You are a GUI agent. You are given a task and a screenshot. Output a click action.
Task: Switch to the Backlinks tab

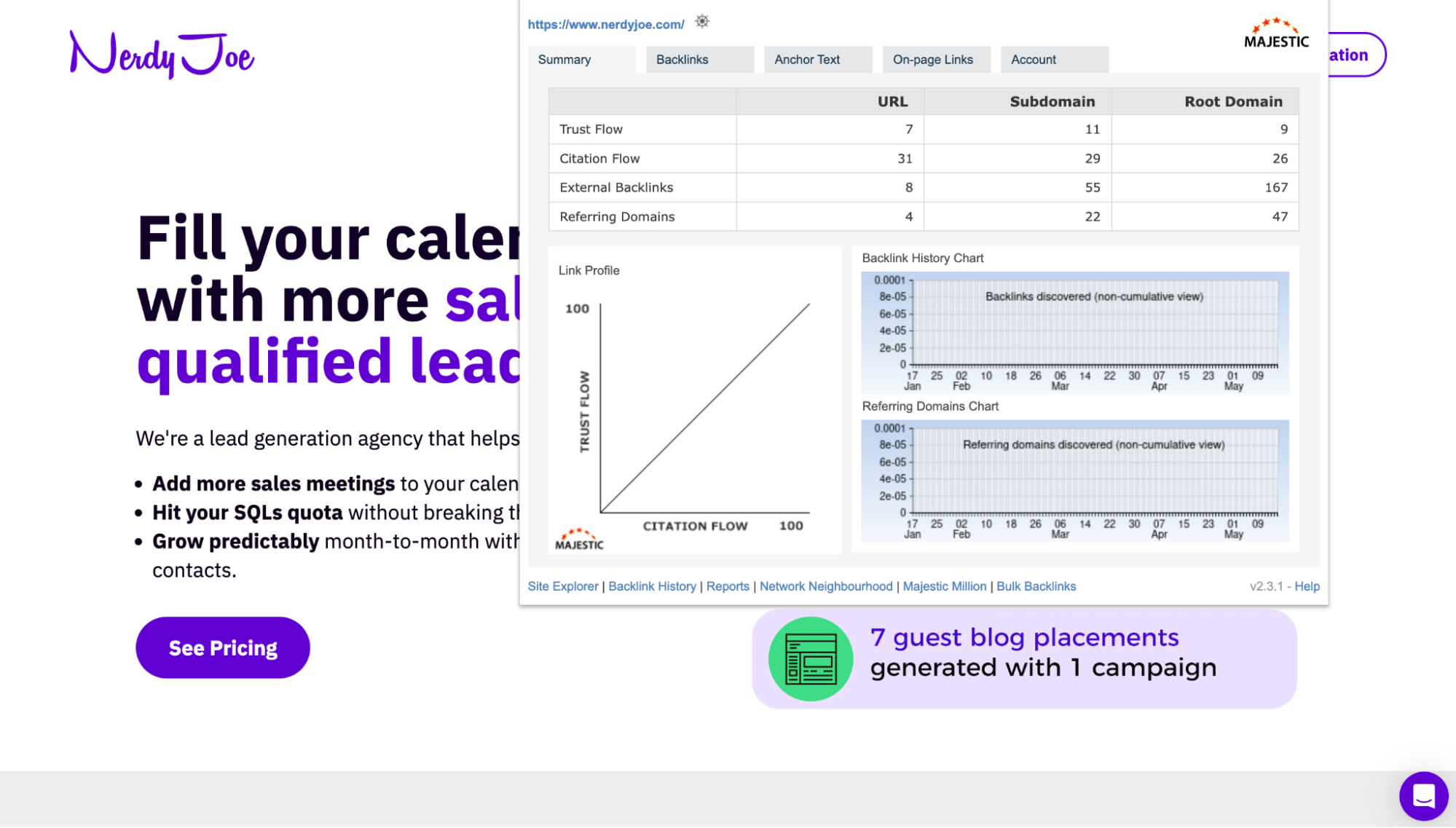coord(682,59)
